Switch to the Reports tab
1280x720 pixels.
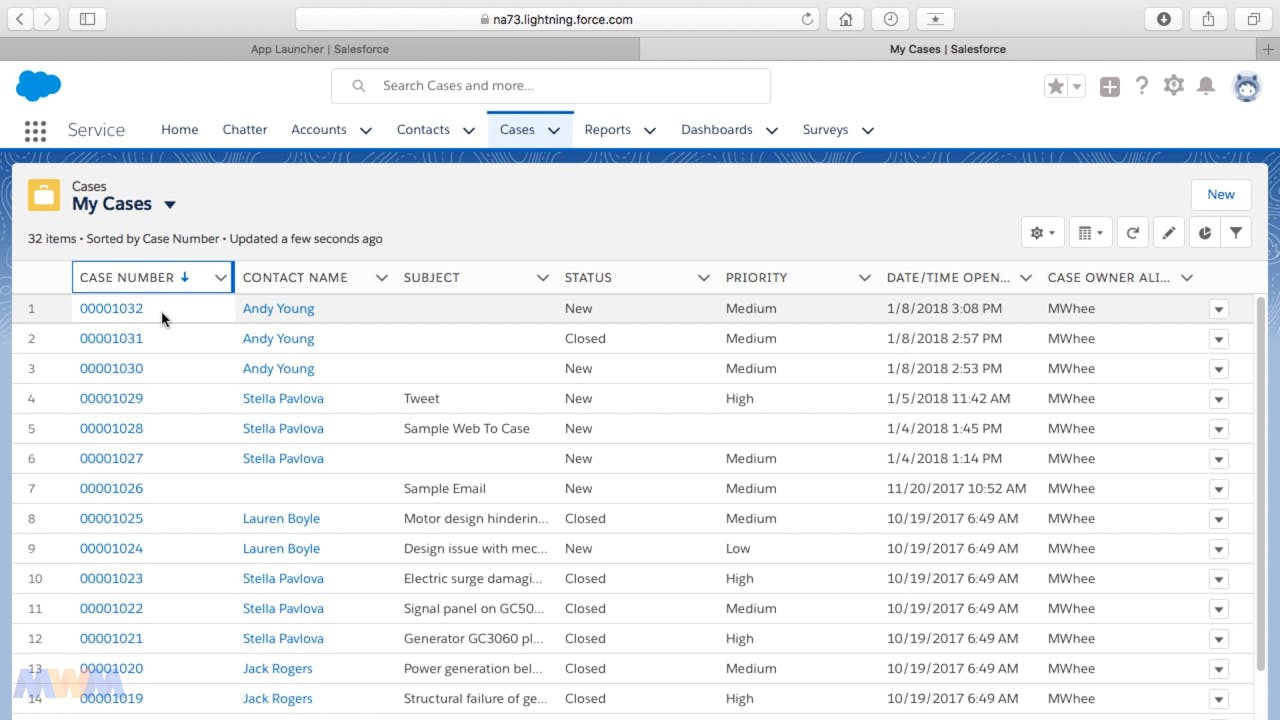tap(607, 130)
